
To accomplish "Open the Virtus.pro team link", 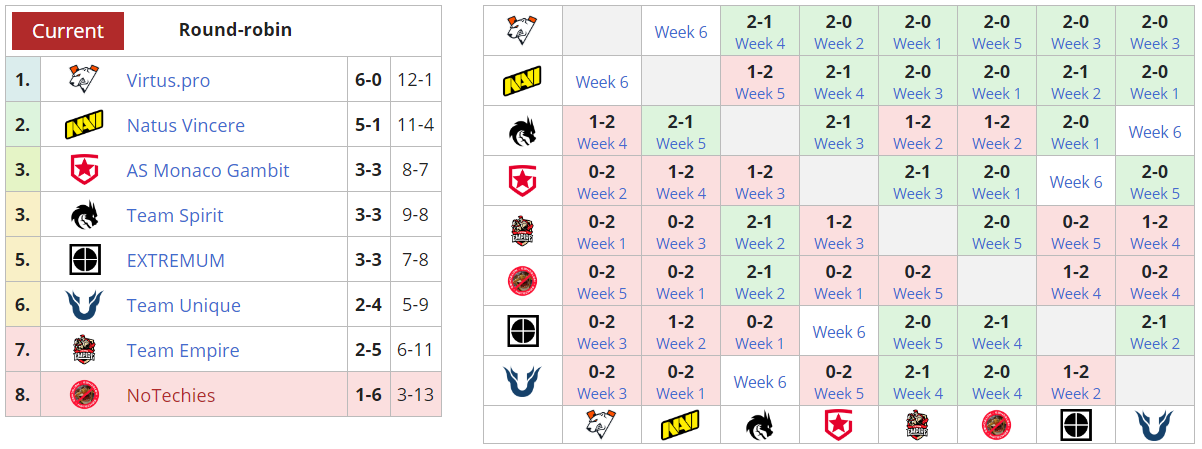I will pos(168,80).
